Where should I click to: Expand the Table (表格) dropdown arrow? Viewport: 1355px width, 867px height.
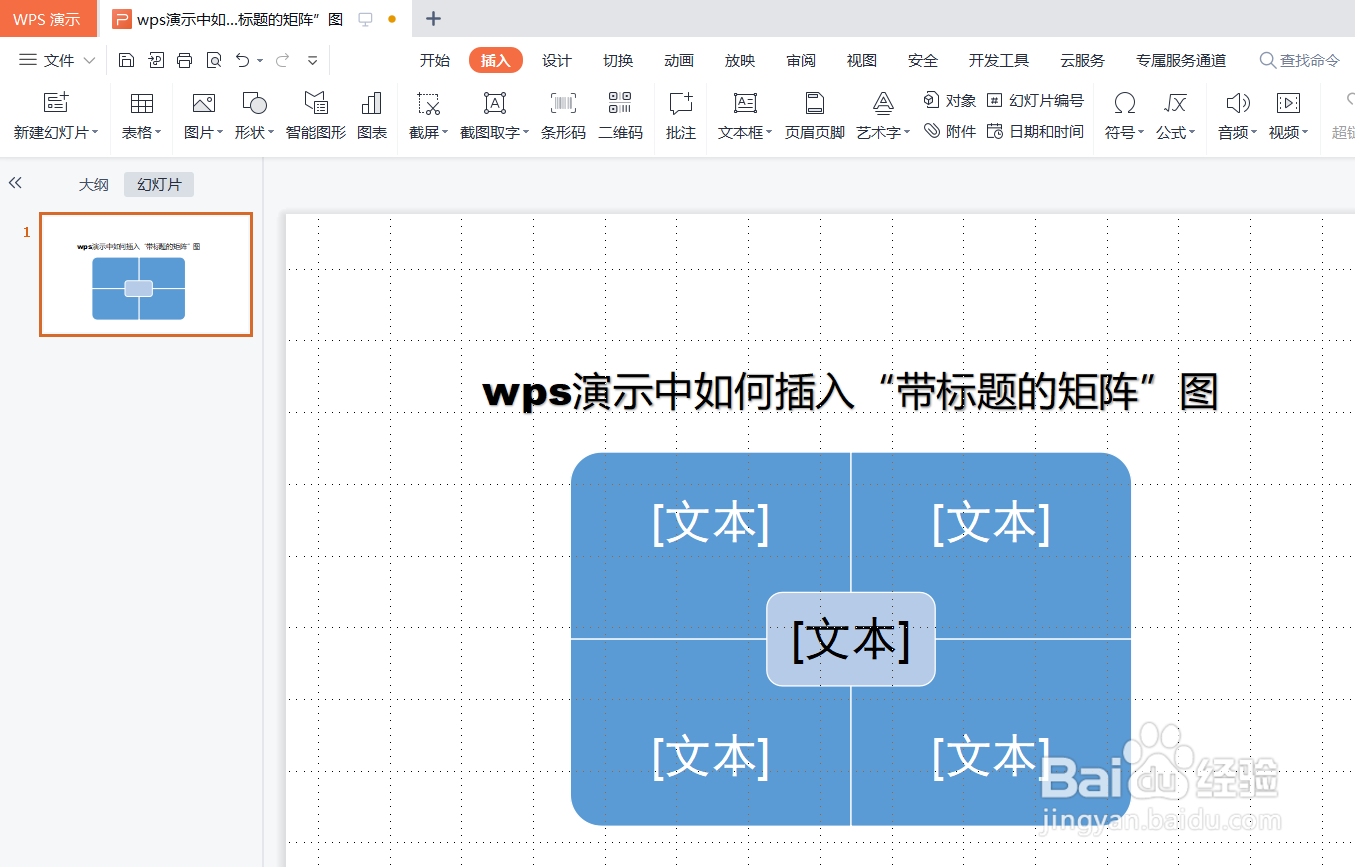tap(158, 132)
